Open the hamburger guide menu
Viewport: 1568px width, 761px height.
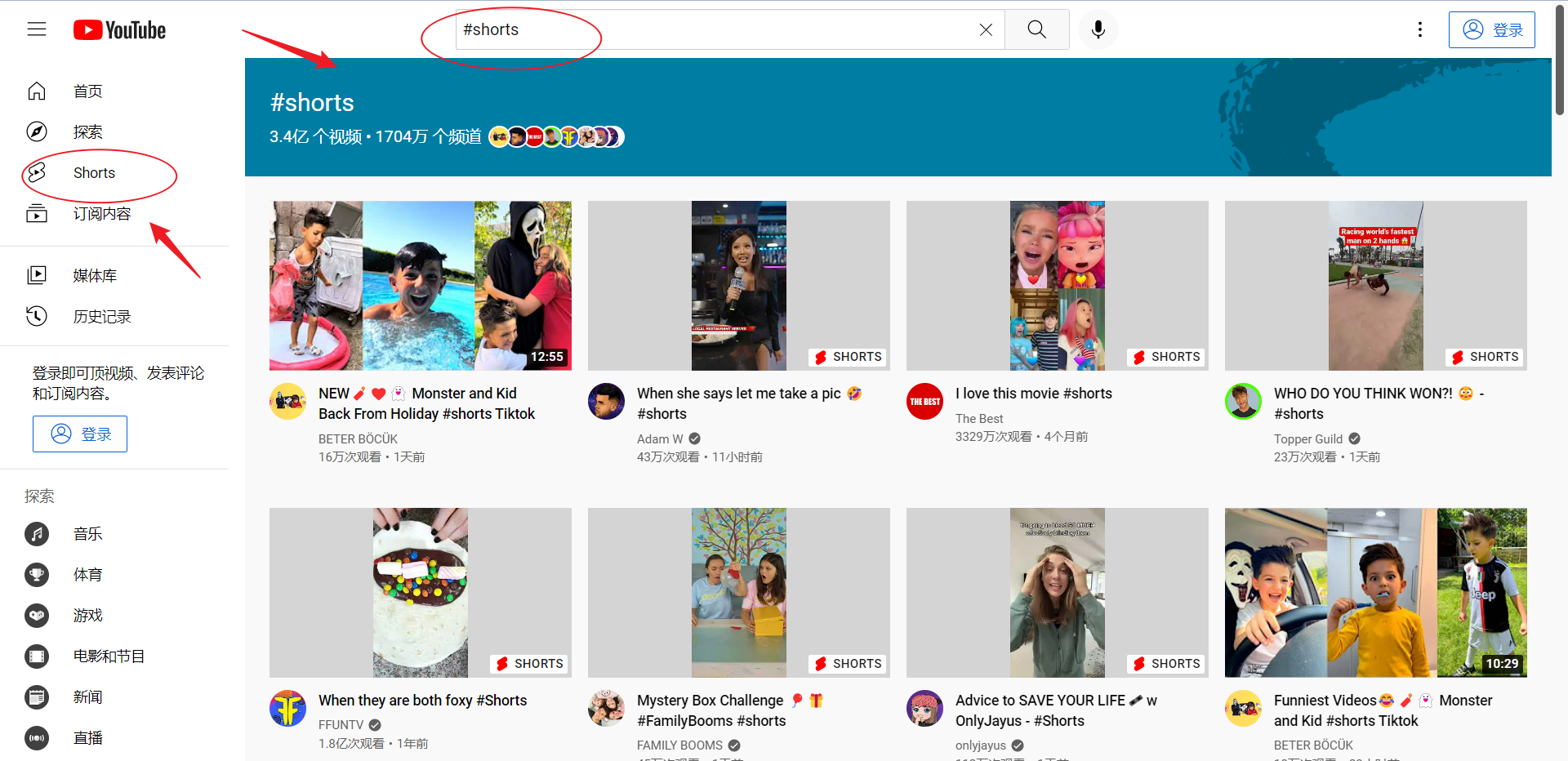[37, 29]
